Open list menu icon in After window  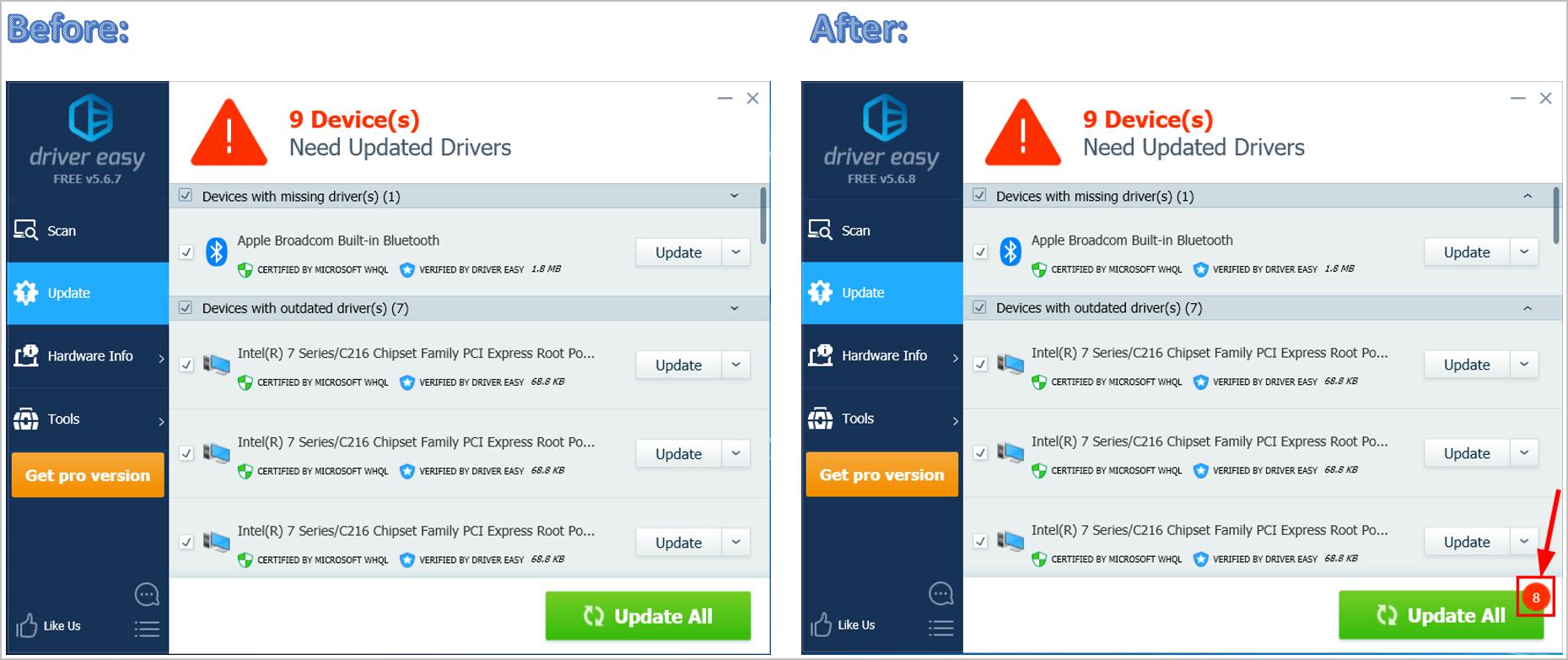940,628
